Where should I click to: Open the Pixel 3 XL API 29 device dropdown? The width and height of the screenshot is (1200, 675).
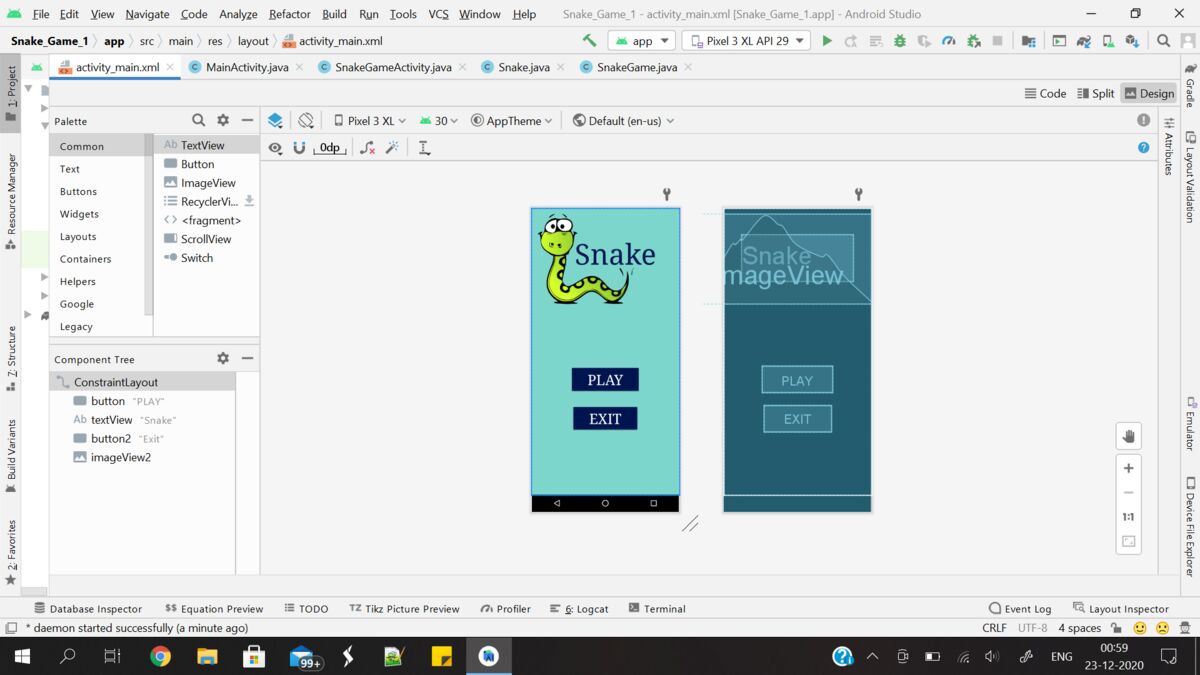point(746,41)
